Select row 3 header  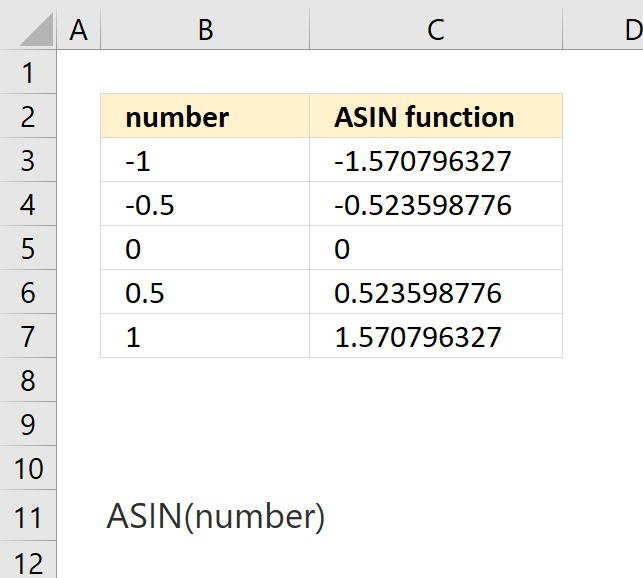28,160
